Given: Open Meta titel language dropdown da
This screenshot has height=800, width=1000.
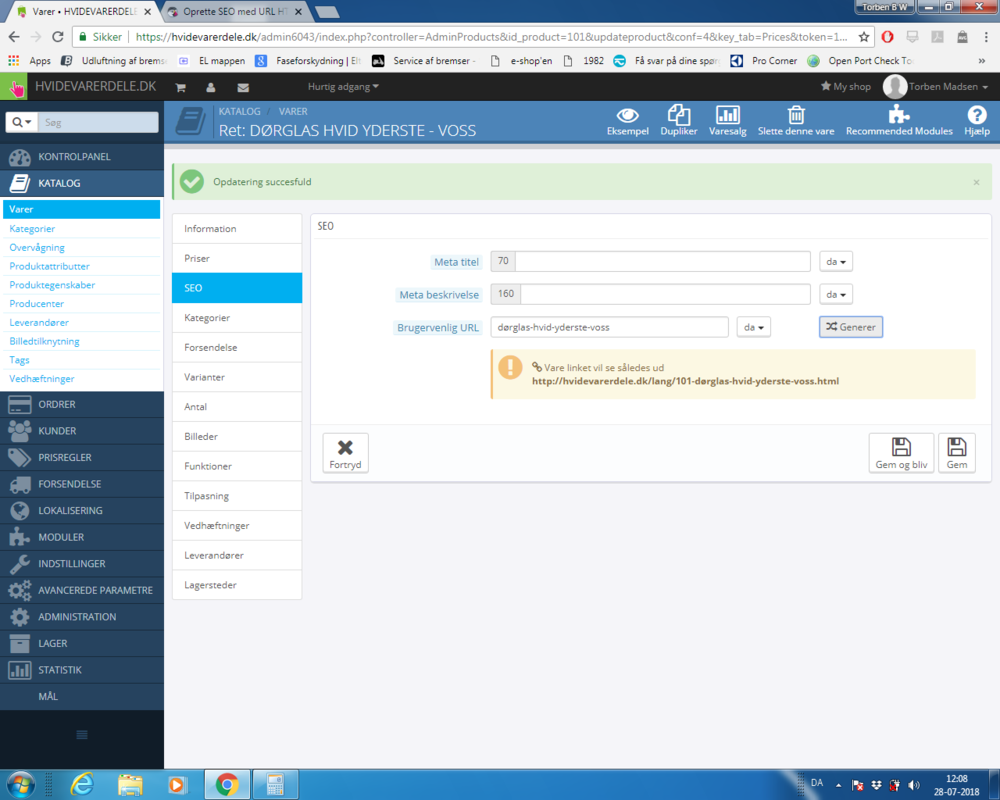Looking at the screenshot, I should pos(835,262).
